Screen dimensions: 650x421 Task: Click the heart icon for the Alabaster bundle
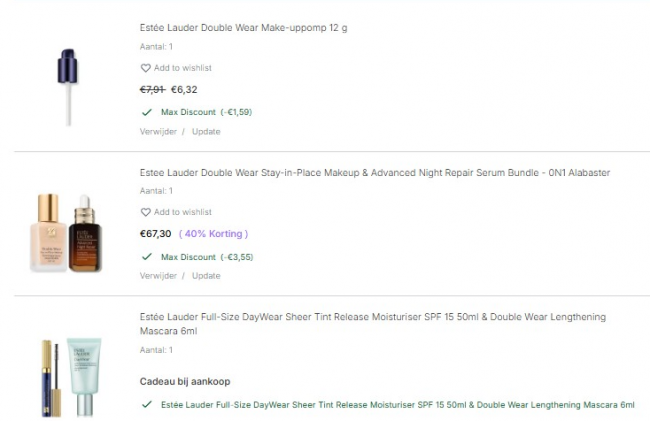(145, 212)
